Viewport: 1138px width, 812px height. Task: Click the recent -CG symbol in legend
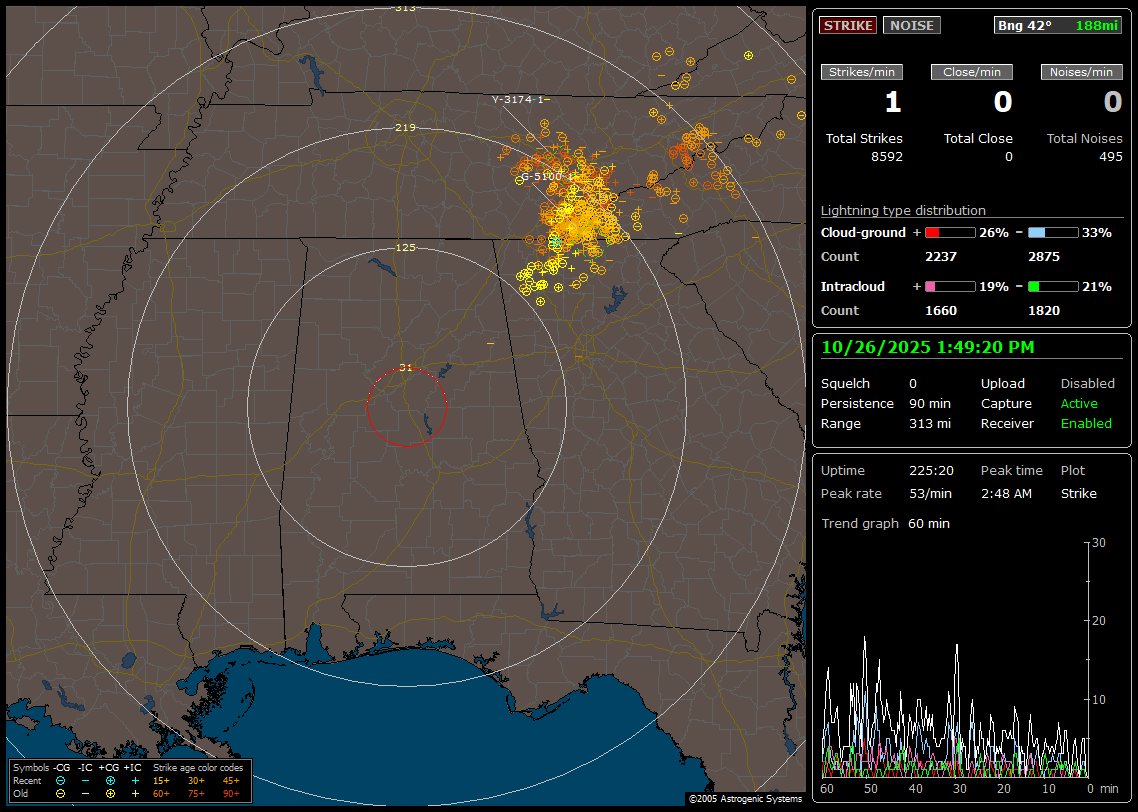pos(61,780)
